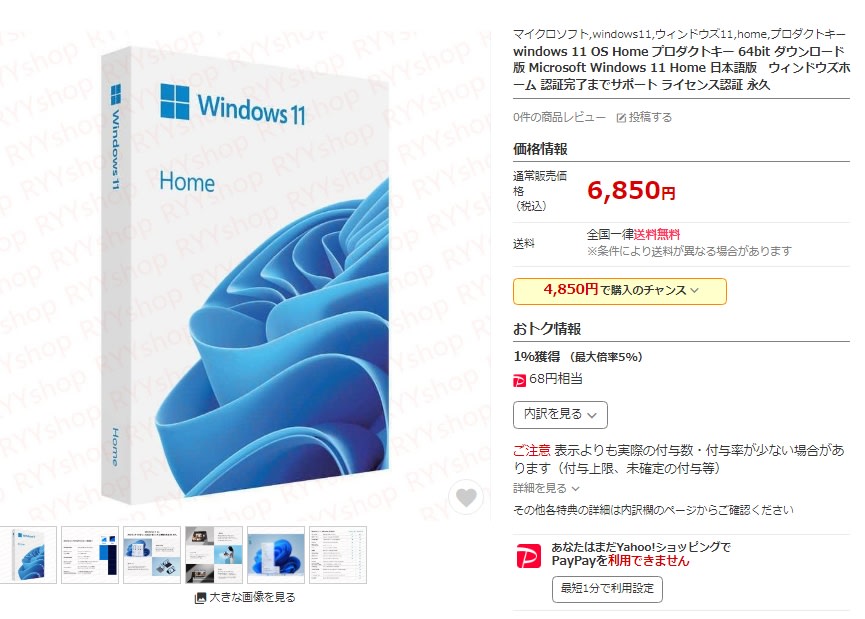
Task: Open 0件の商品レビュー link
Action: [x=559, y=118]
